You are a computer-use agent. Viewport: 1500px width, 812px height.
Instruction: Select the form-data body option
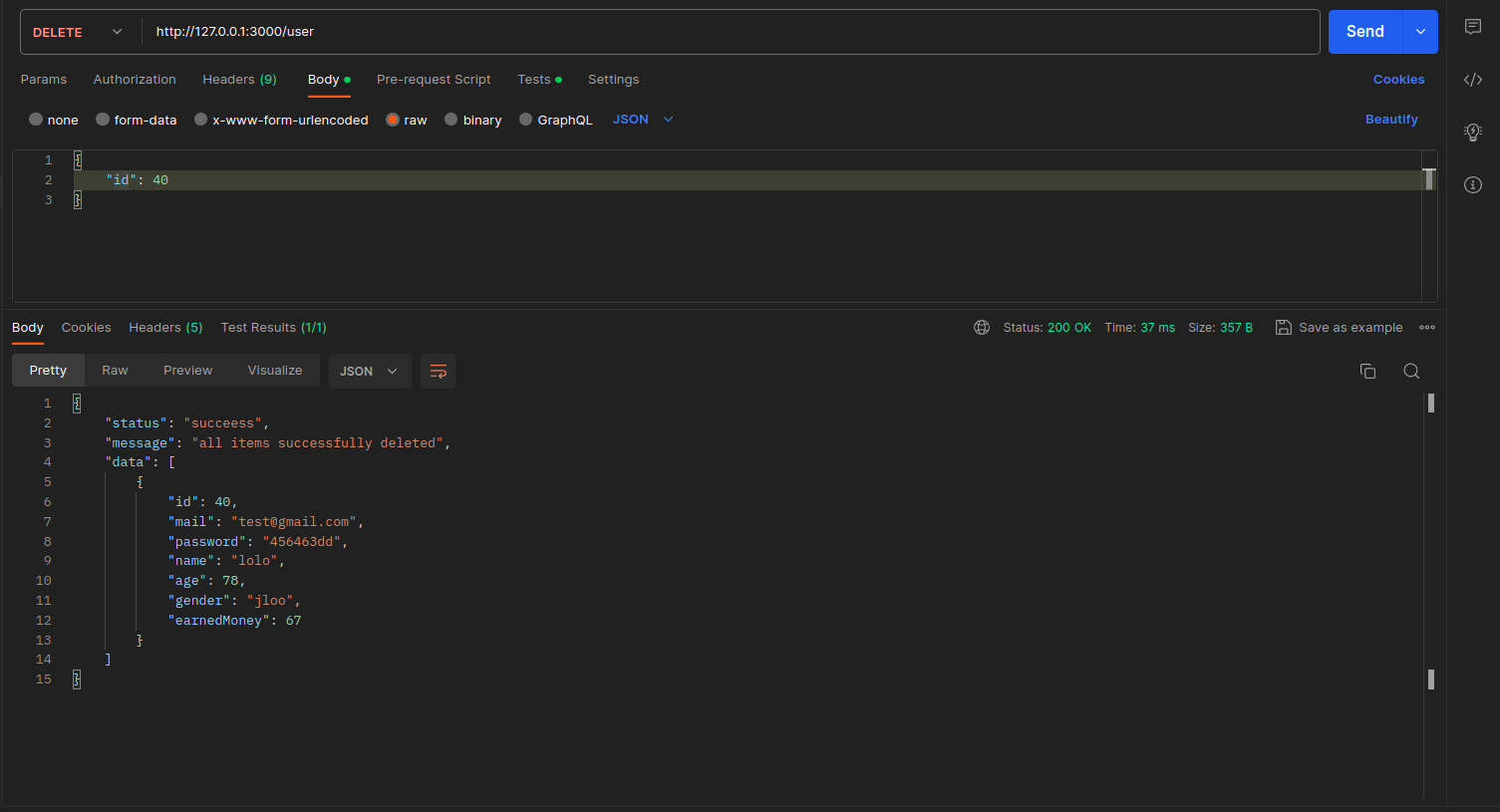pyautogui.click(x=103, y=120)
